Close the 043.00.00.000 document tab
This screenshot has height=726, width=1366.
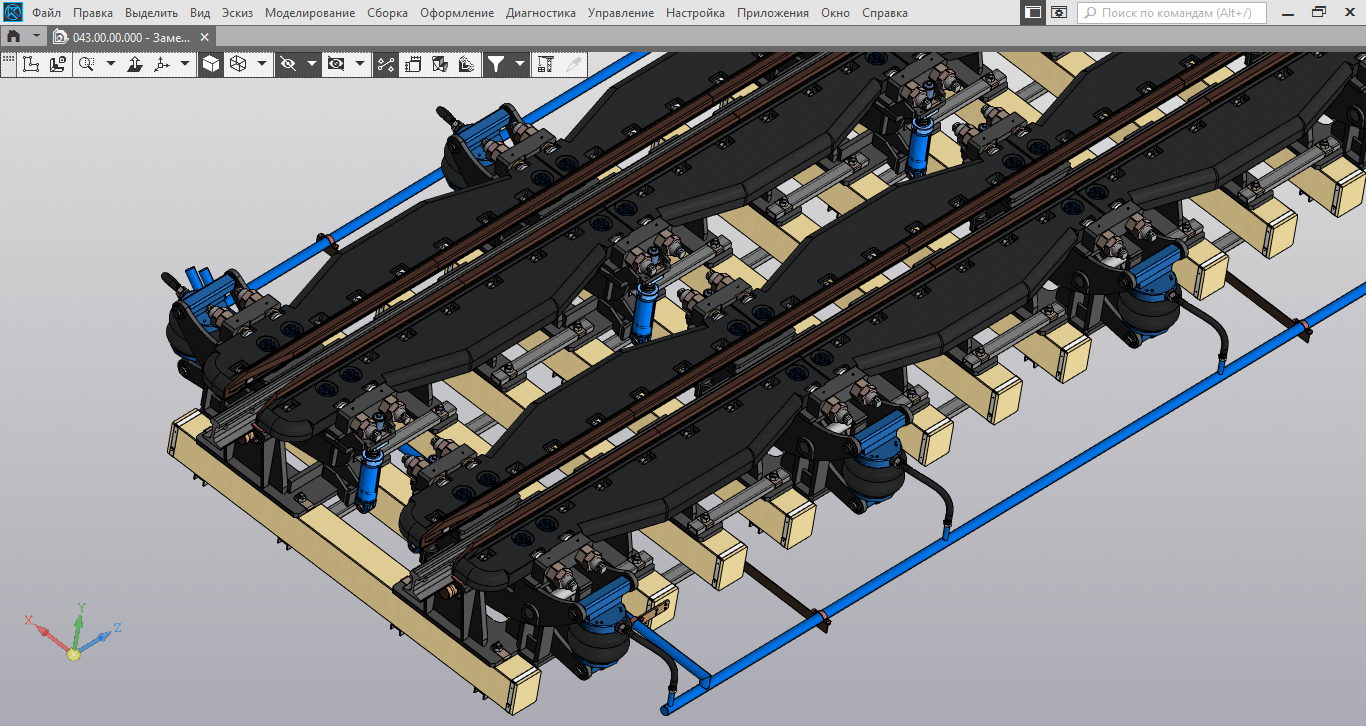(205, 37)
